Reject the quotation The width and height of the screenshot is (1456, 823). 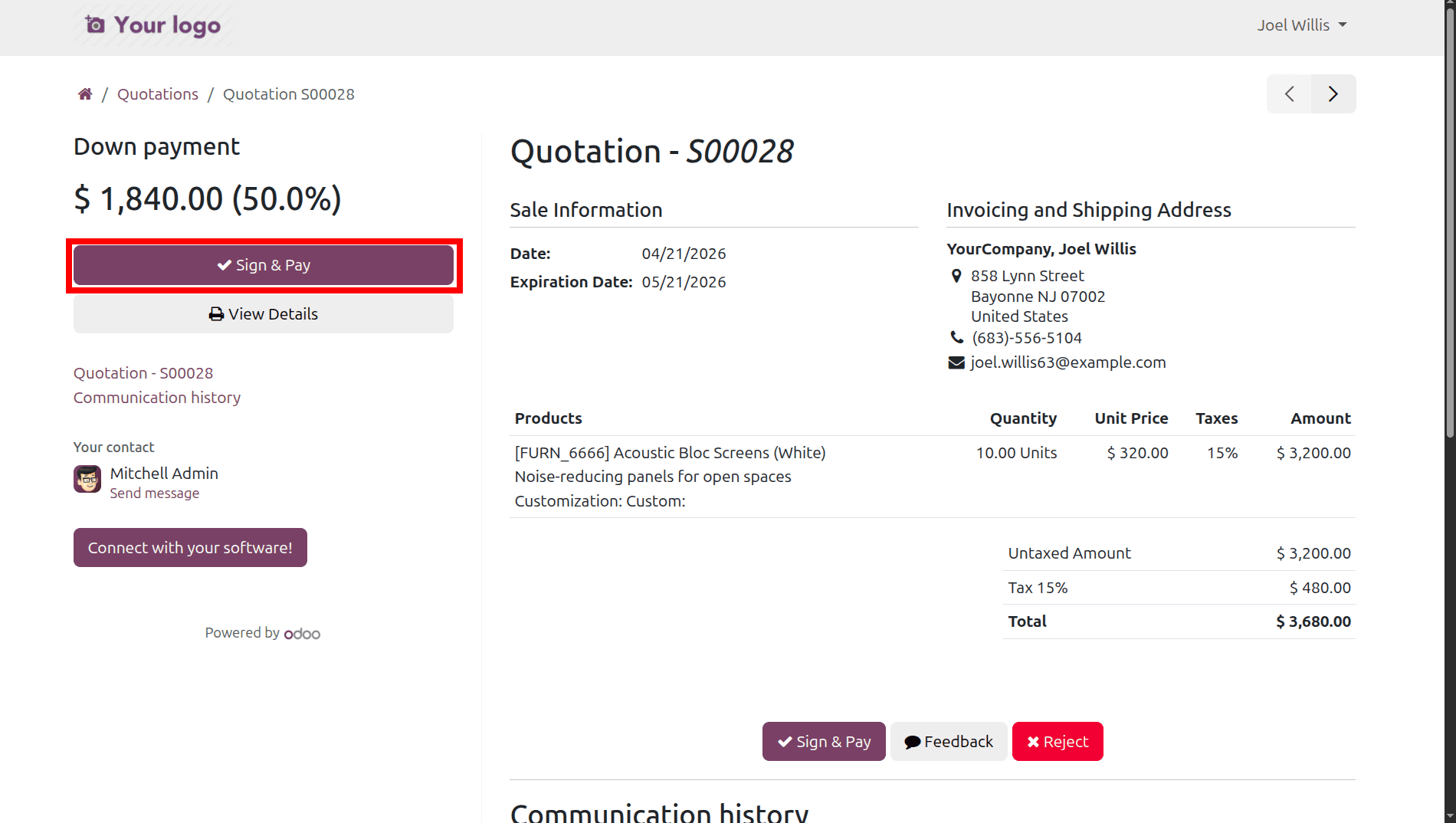pyautogui.click(x=1058, y=741)
